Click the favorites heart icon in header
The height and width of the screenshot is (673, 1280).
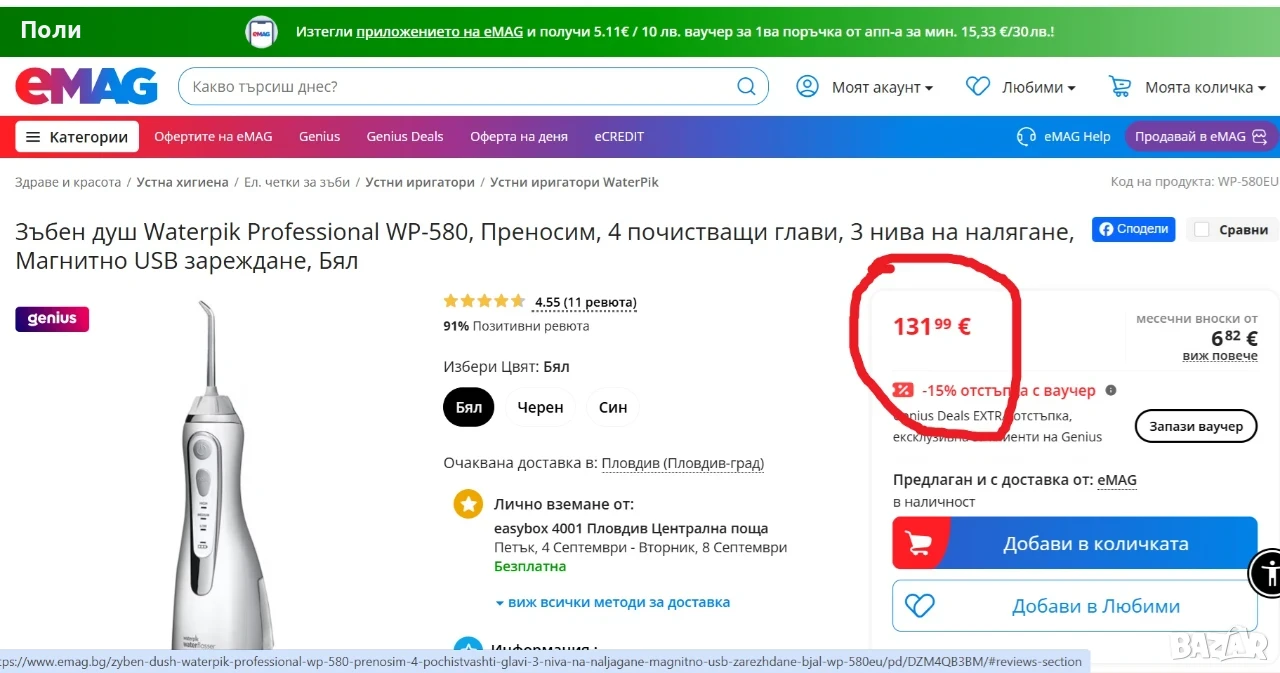click(x=978, y=87)
